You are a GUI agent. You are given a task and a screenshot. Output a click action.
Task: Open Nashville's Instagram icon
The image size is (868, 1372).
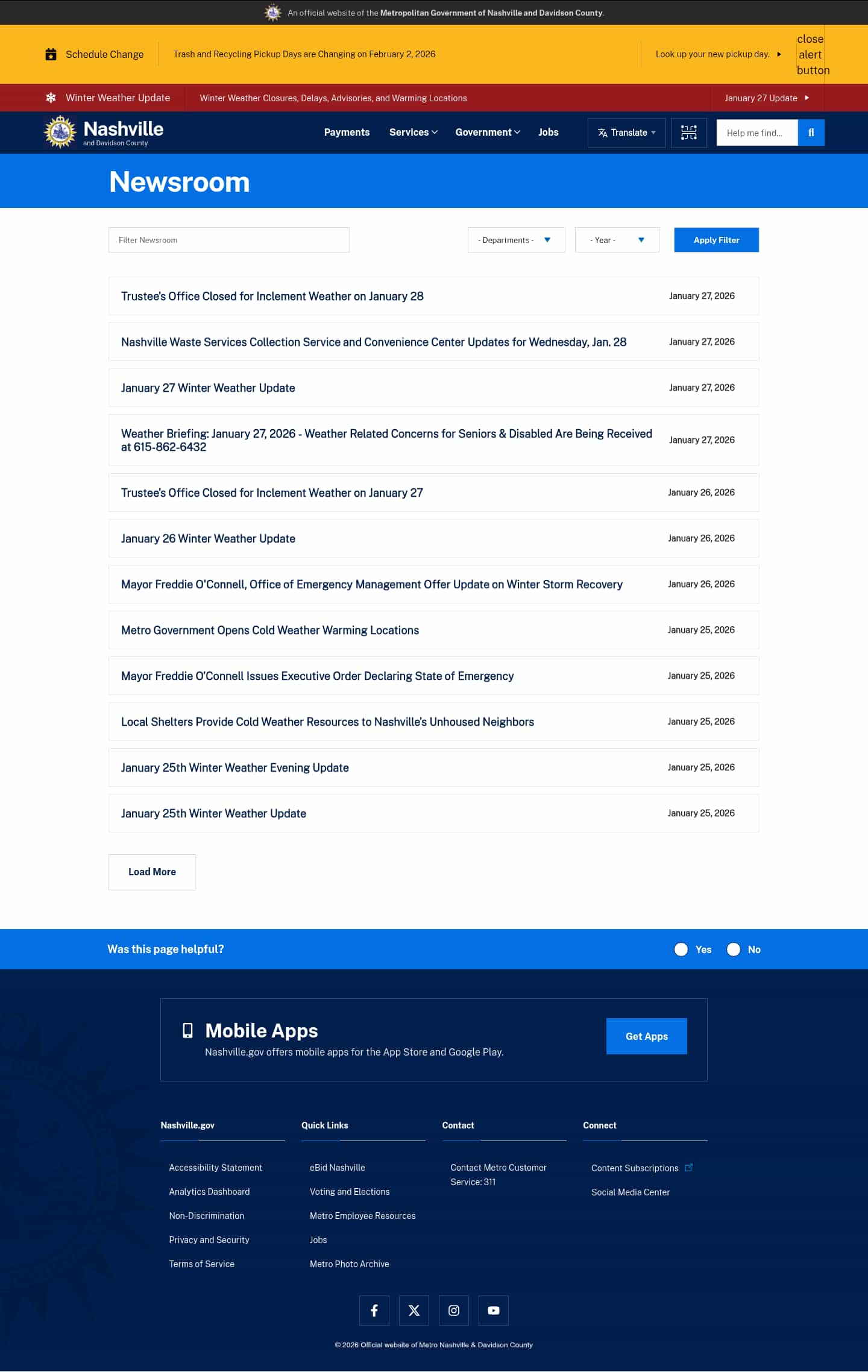(454, 1311)
